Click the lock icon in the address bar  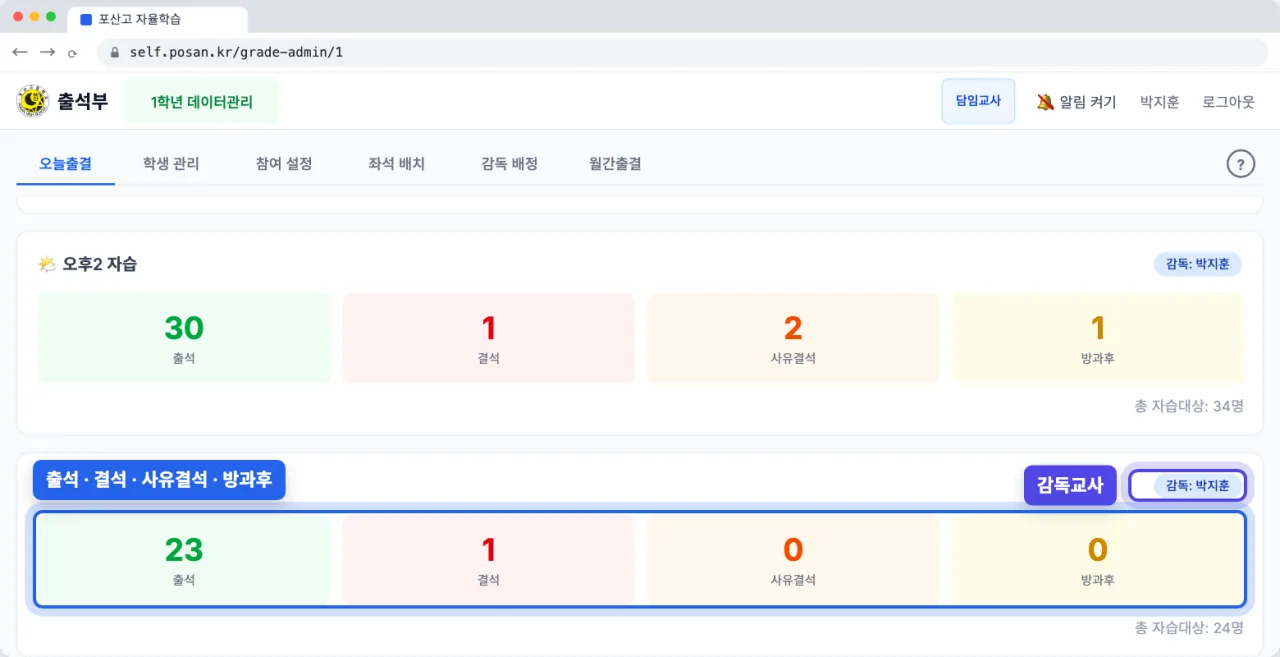pyautogui.click(x=114, y=52)
